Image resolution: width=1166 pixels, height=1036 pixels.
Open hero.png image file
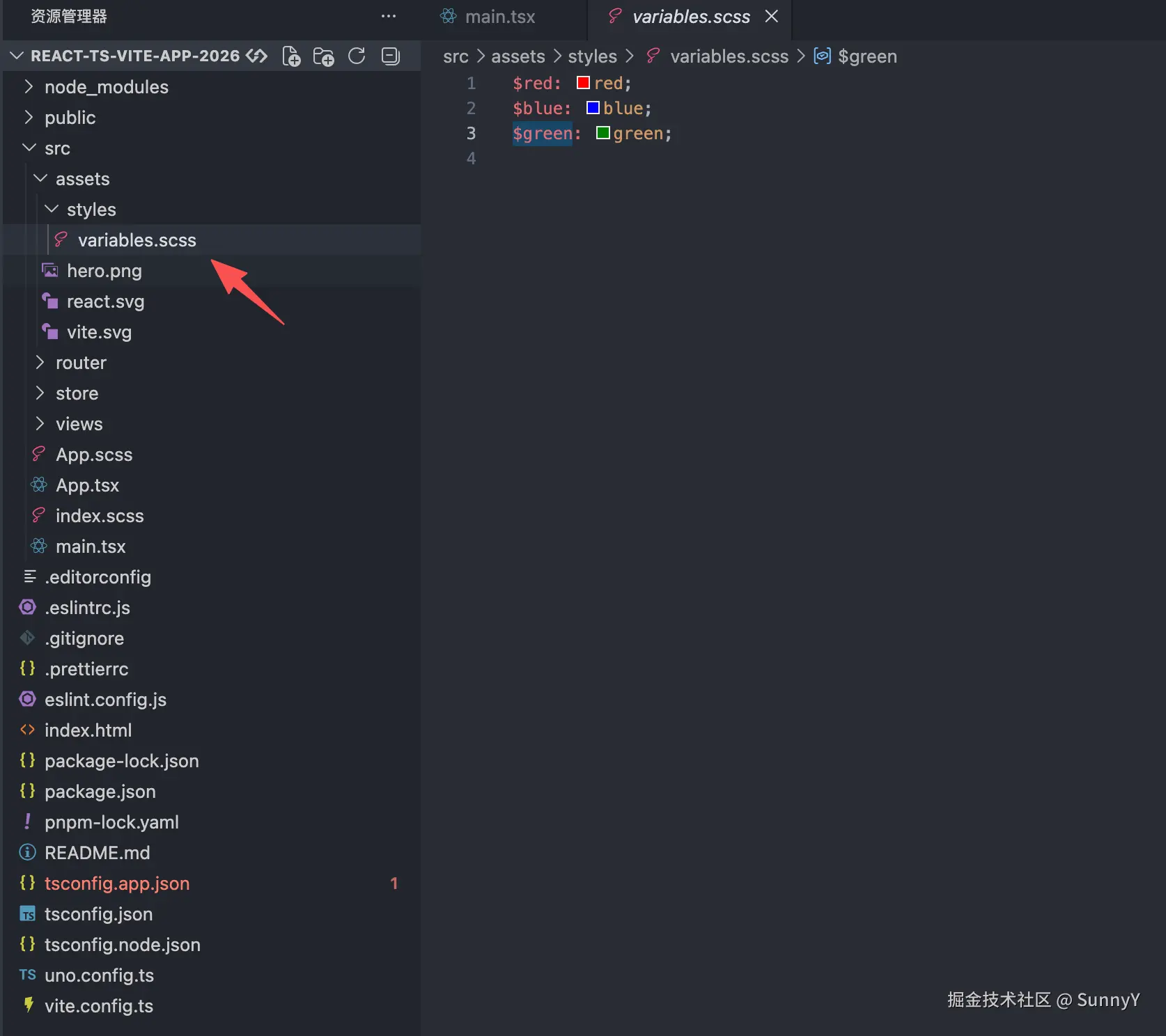pyautogui.click(x=212, y=270)
